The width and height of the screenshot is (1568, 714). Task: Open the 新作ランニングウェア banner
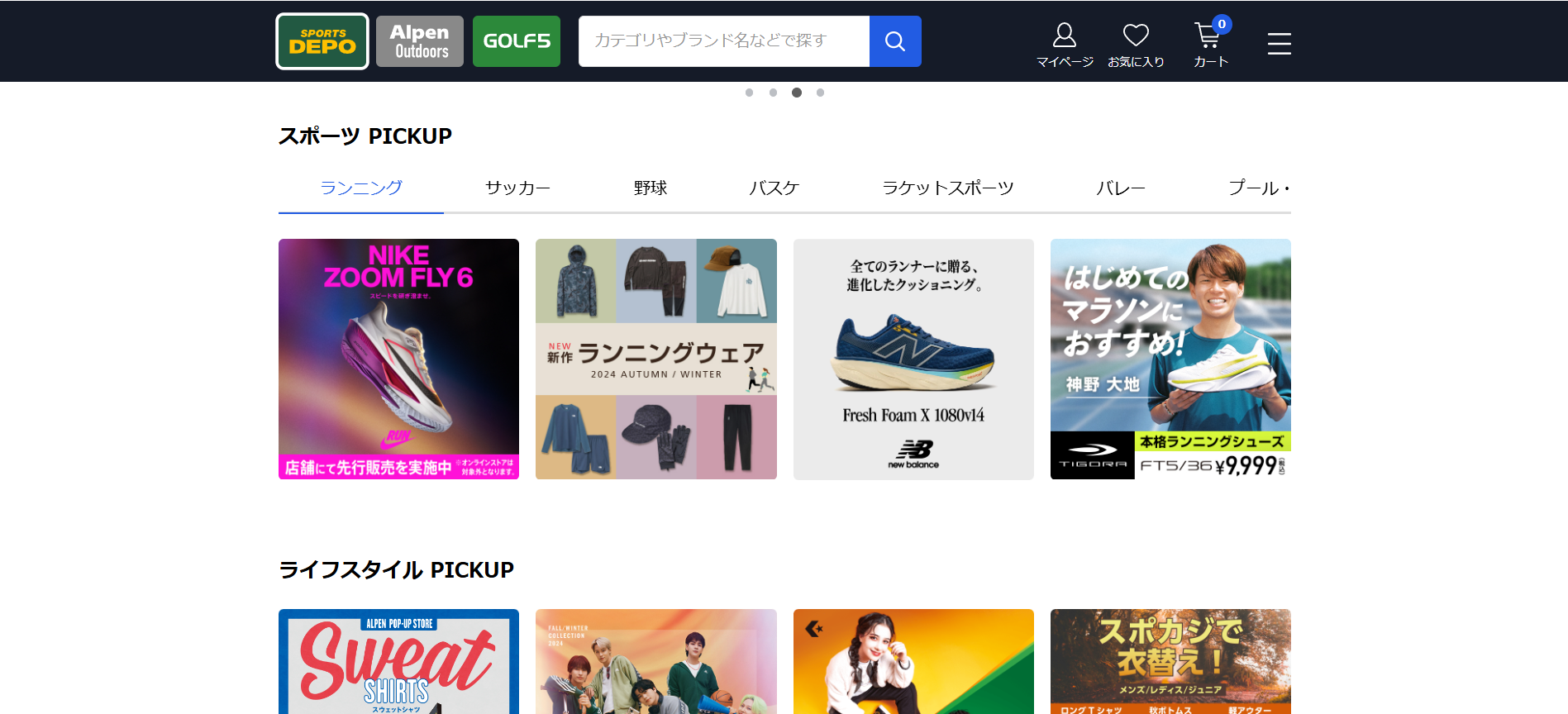pos(656,359)
